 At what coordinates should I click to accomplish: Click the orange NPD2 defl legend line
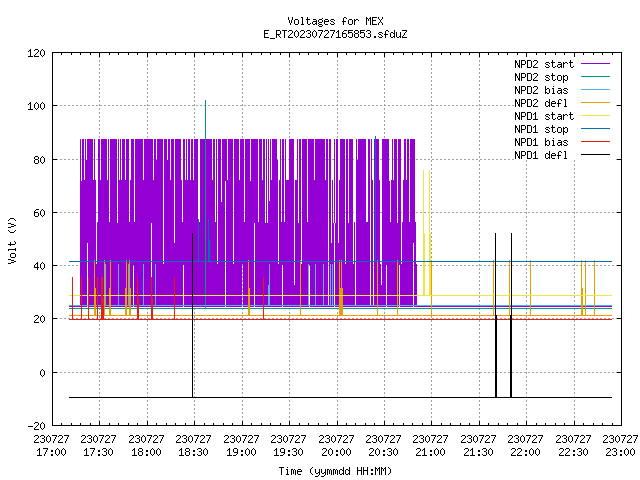[595, 103]
